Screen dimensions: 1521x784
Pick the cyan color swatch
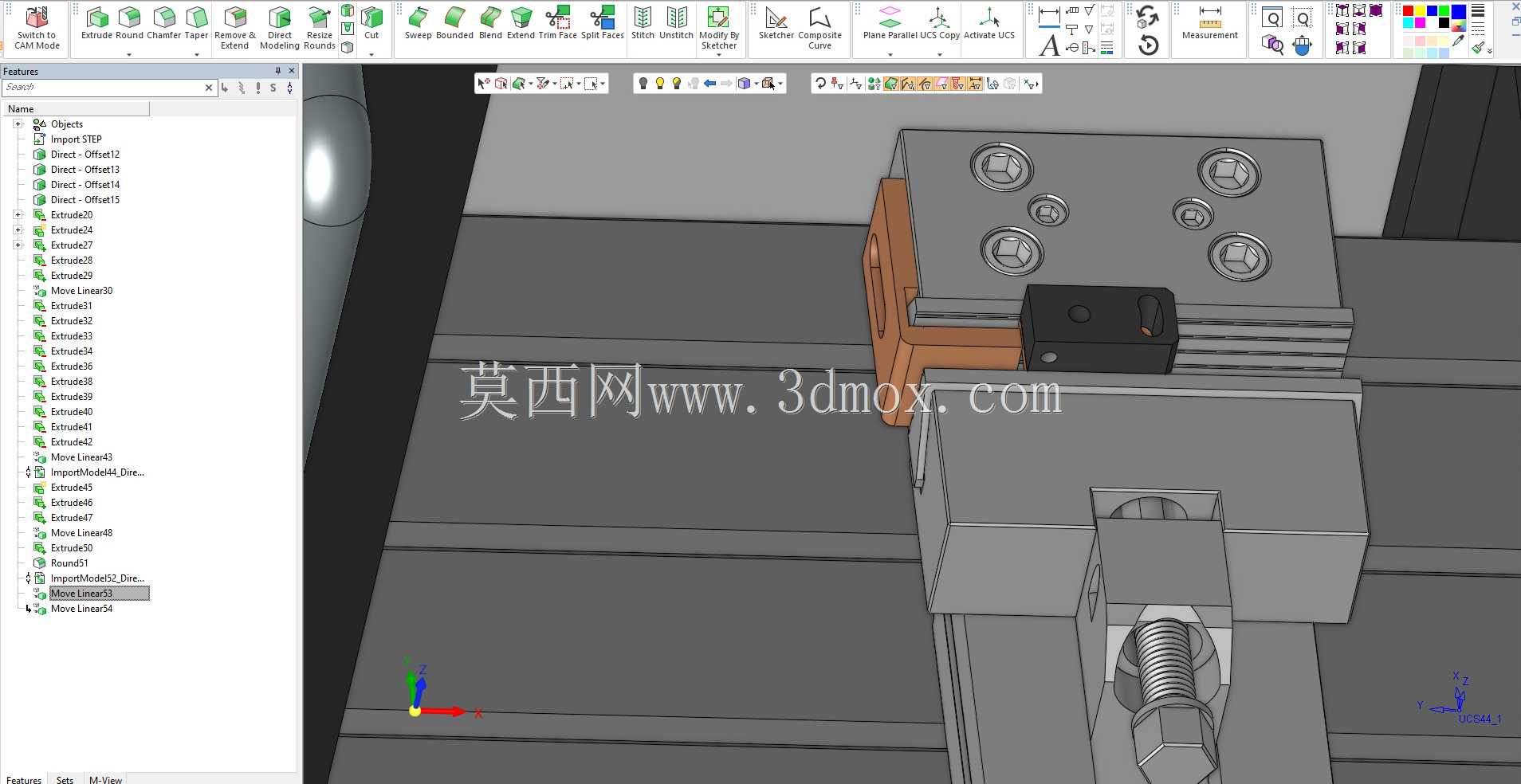[x=1408, y=23]
